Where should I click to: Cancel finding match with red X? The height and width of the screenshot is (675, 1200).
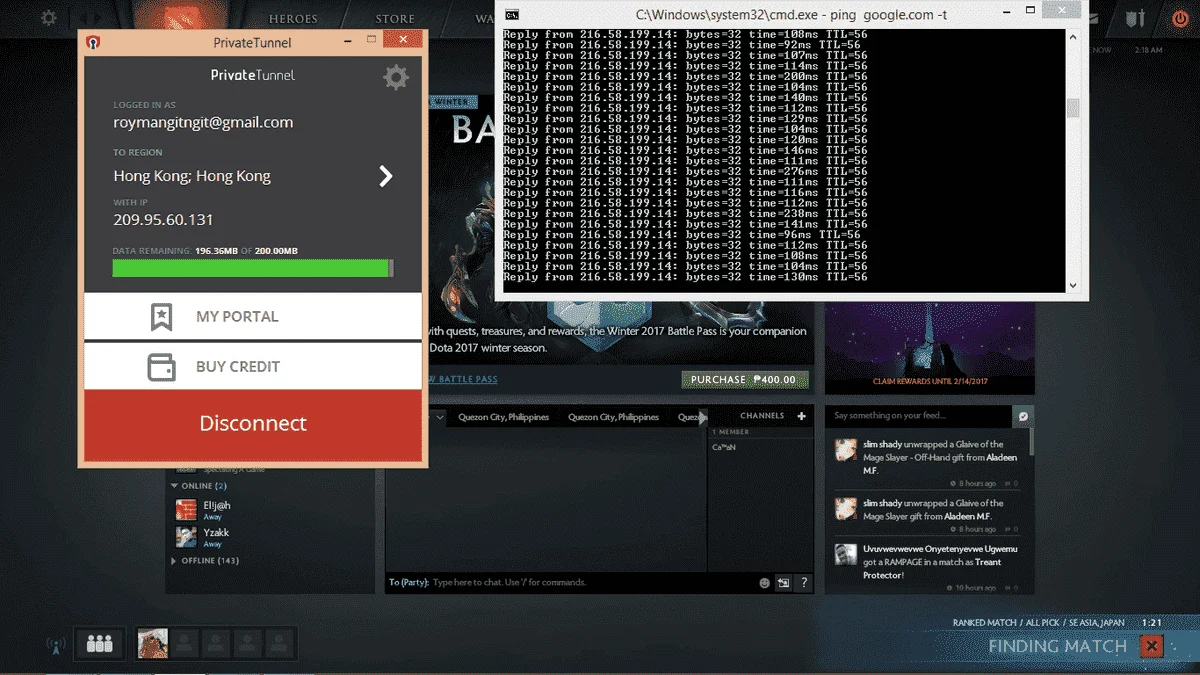[1152, 646]
